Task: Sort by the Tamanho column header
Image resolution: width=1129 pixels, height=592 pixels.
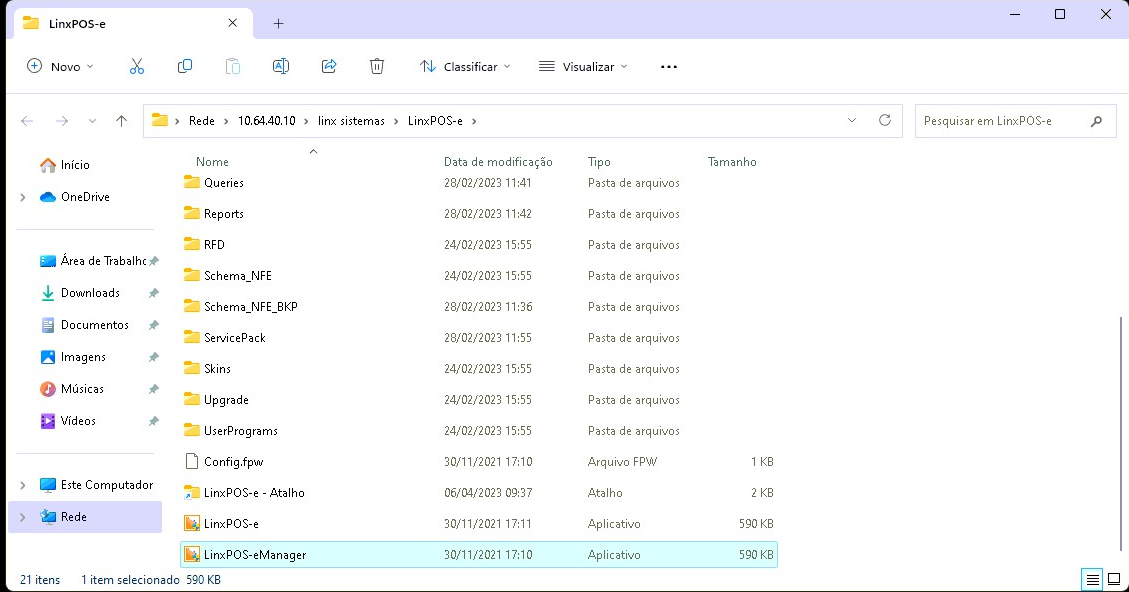Action: coord(732,162)
